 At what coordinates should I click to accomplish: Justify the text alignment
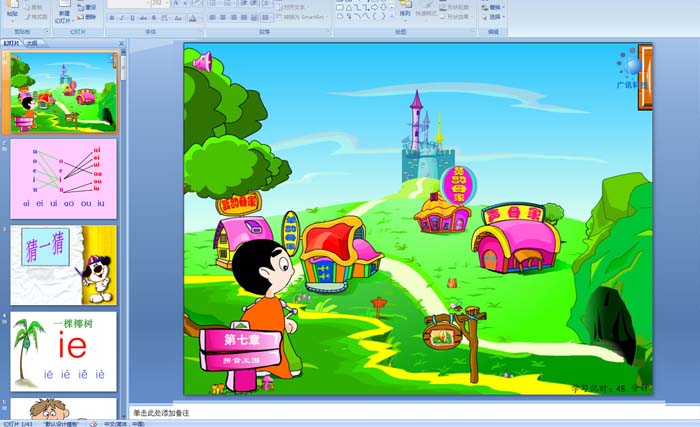244,17
